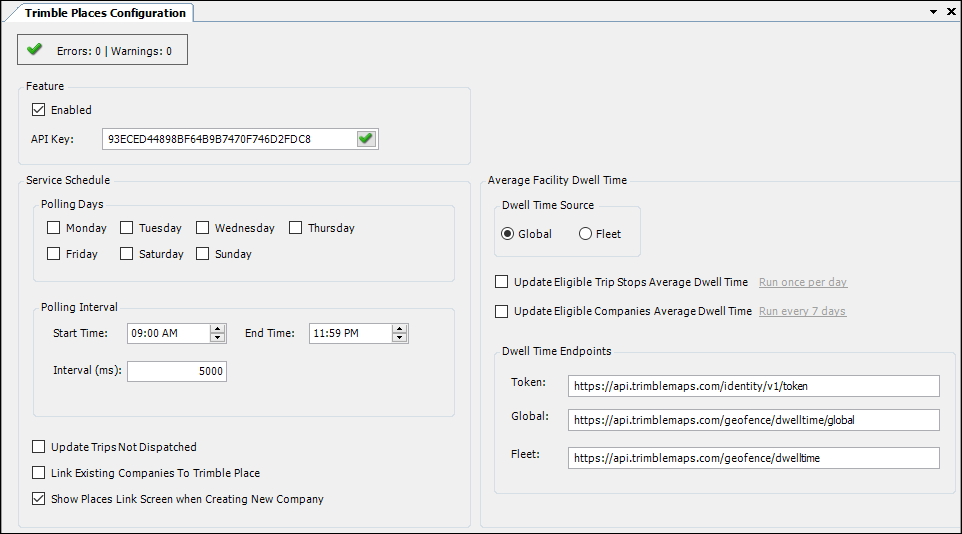The image size is (962, 534).
Task: Check the Saturday polling day box
Action: [x=127, y=254]
